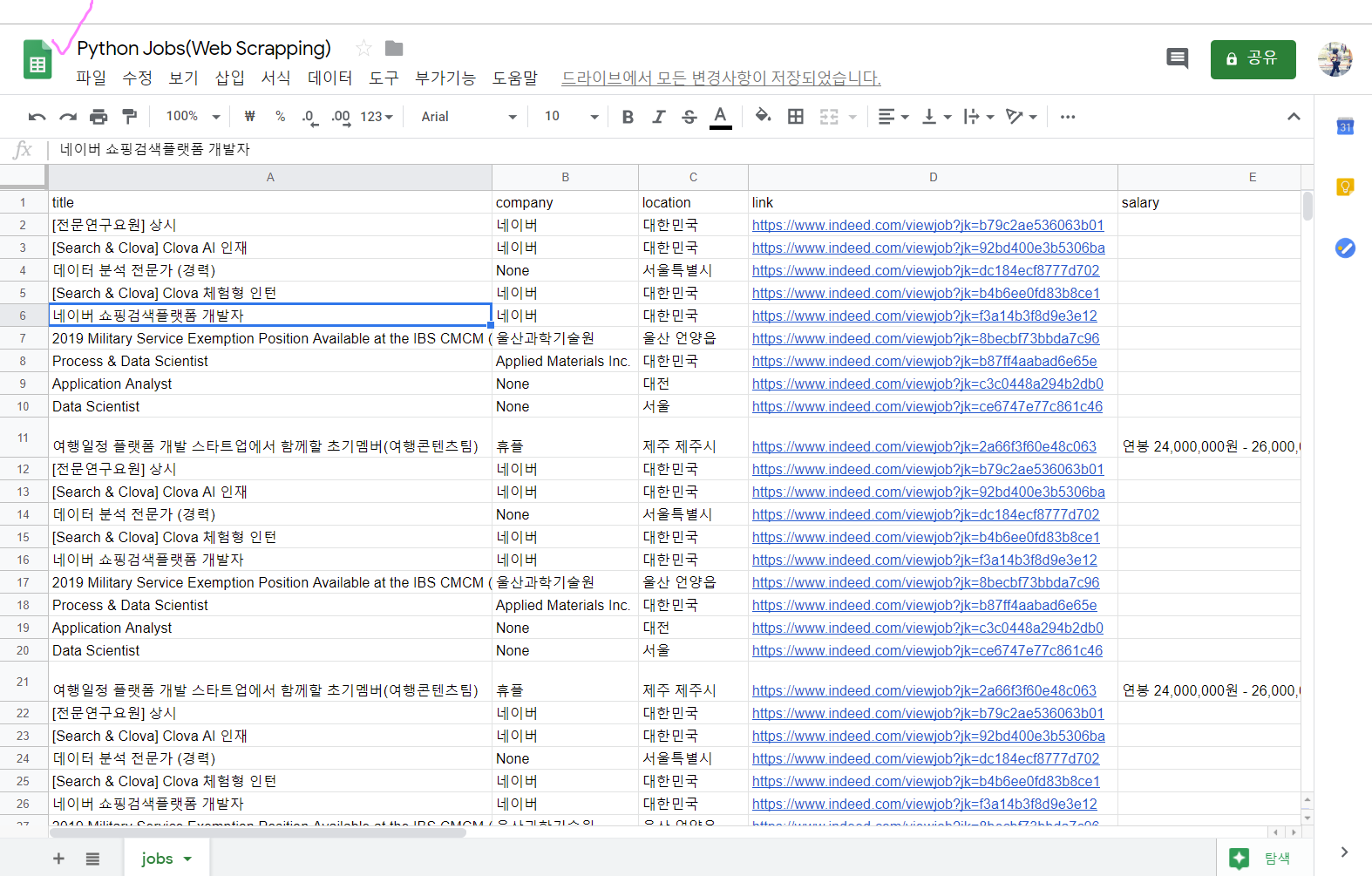Open the Drive save status link
The image size is (1372, 876).
[x=721, y=78]
